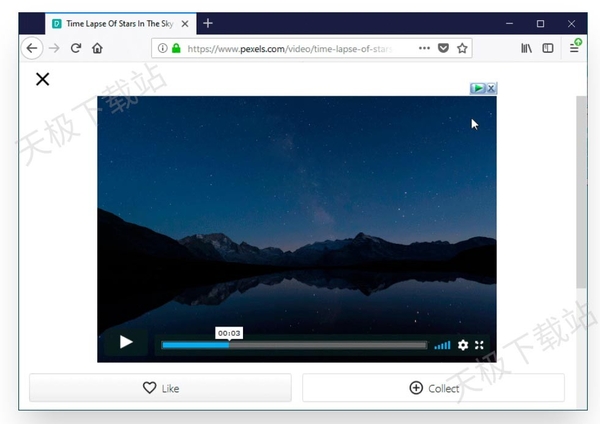Go back to the previous page
Image resolution: width=600 pixels, height=424 pixels.
coord(32,48)
